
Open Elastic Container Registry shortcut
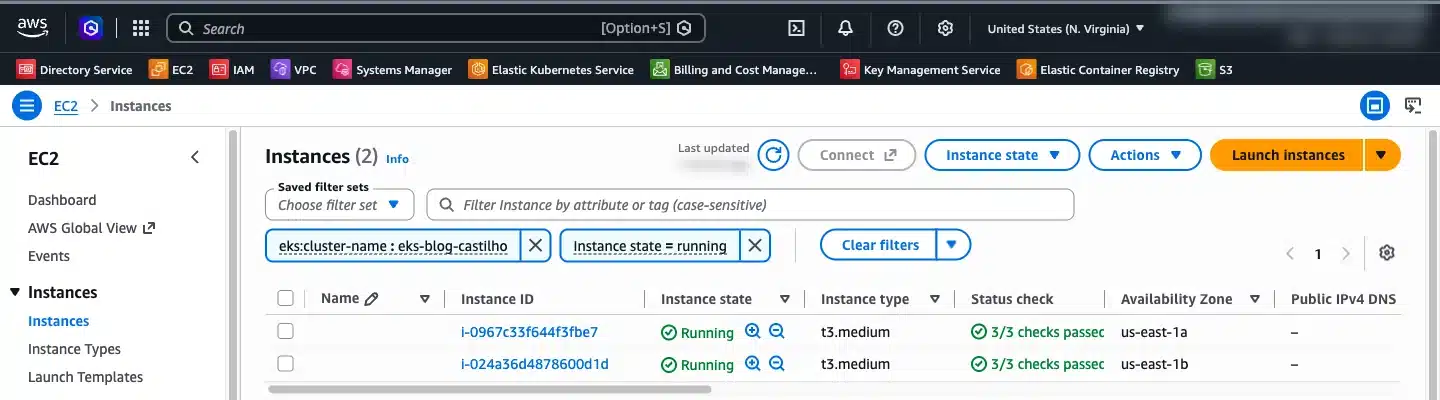(x=1098, y=70)
